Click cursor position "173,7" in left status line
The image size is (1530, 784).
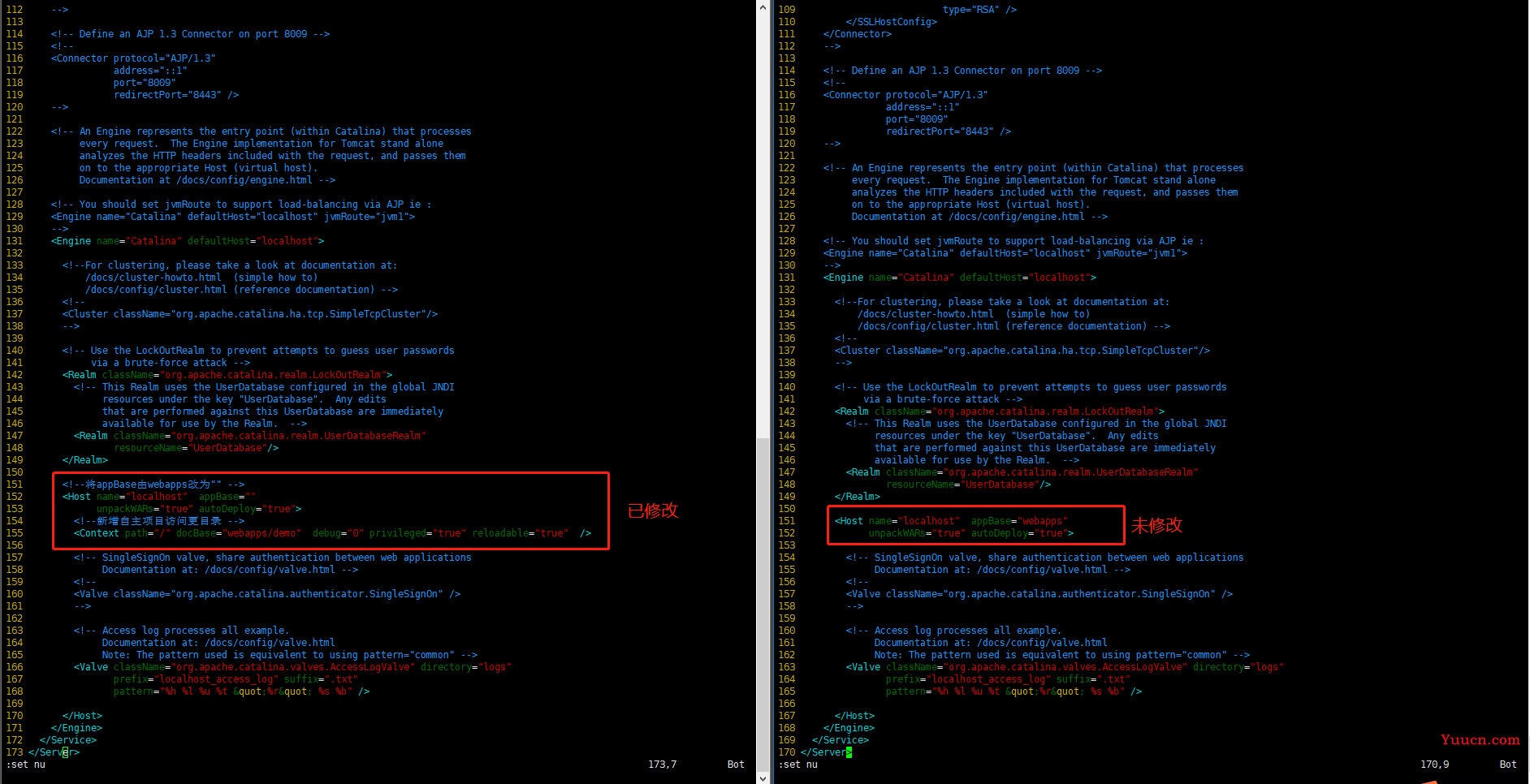[662, 765]
